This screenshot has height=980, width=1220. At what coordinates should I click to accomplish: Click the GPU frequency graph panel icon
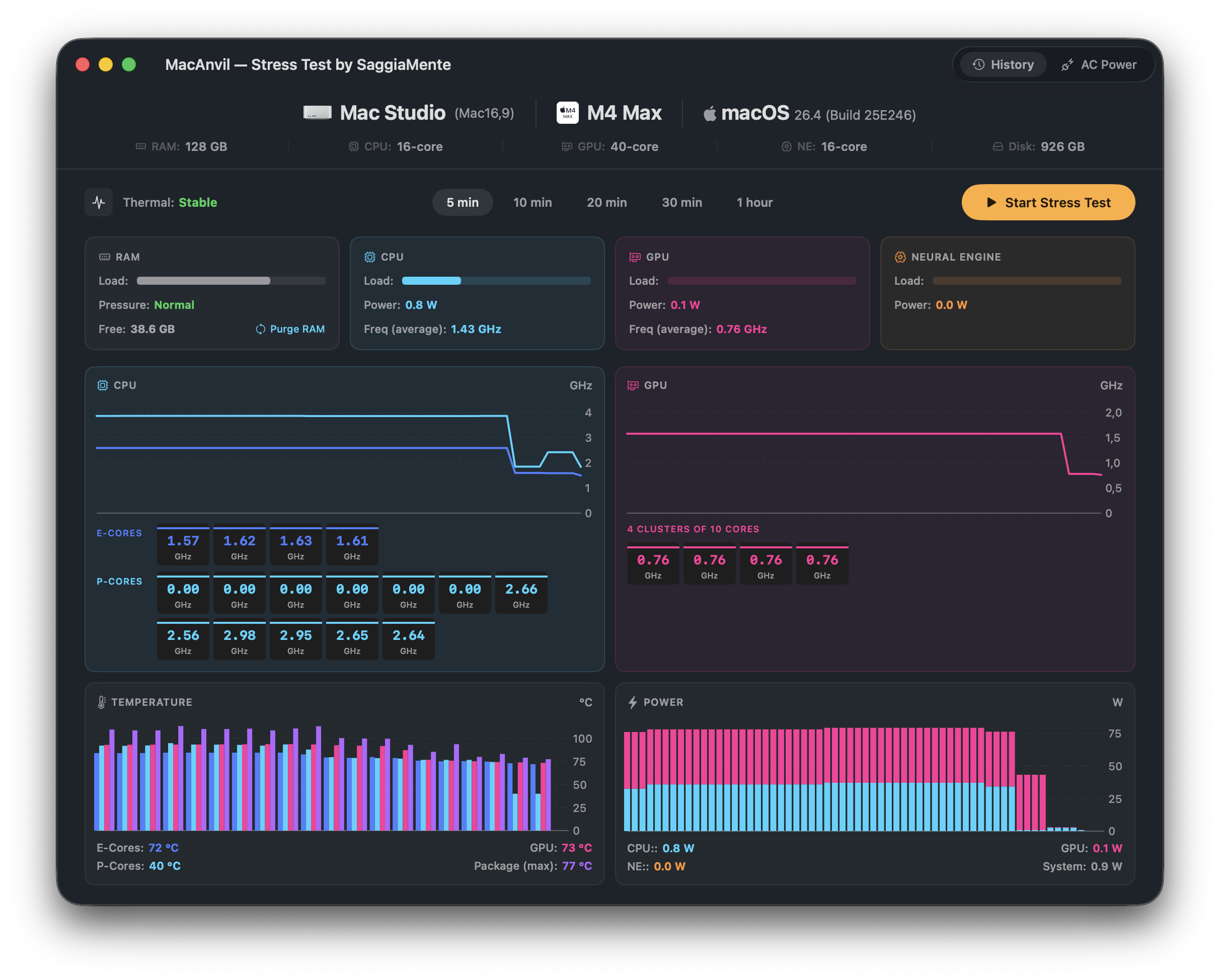click(633, 385)
